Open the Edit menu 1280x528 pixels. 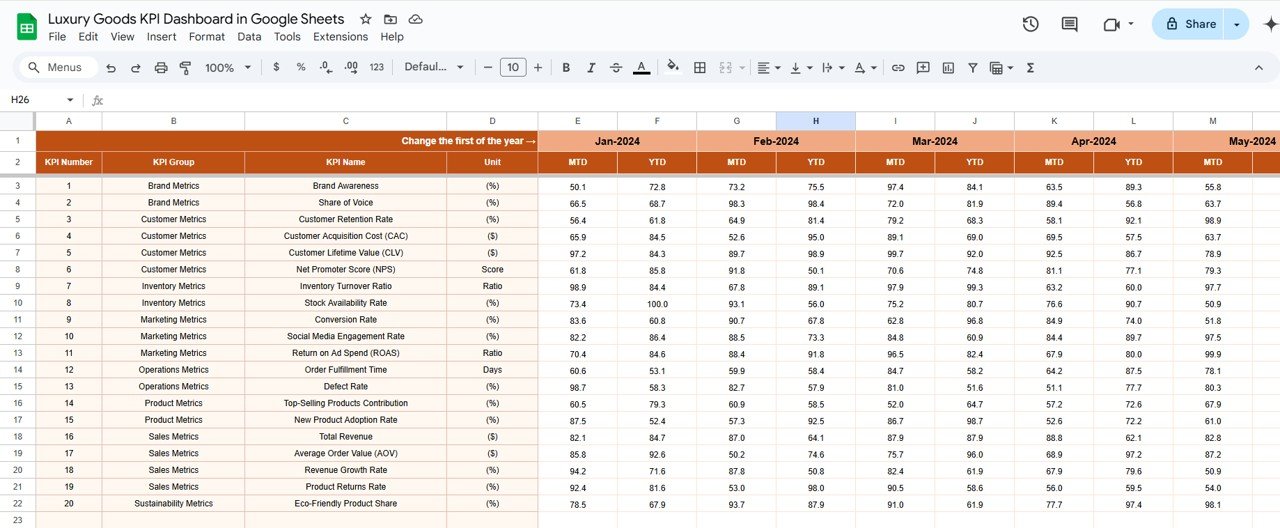coord(88,37)
